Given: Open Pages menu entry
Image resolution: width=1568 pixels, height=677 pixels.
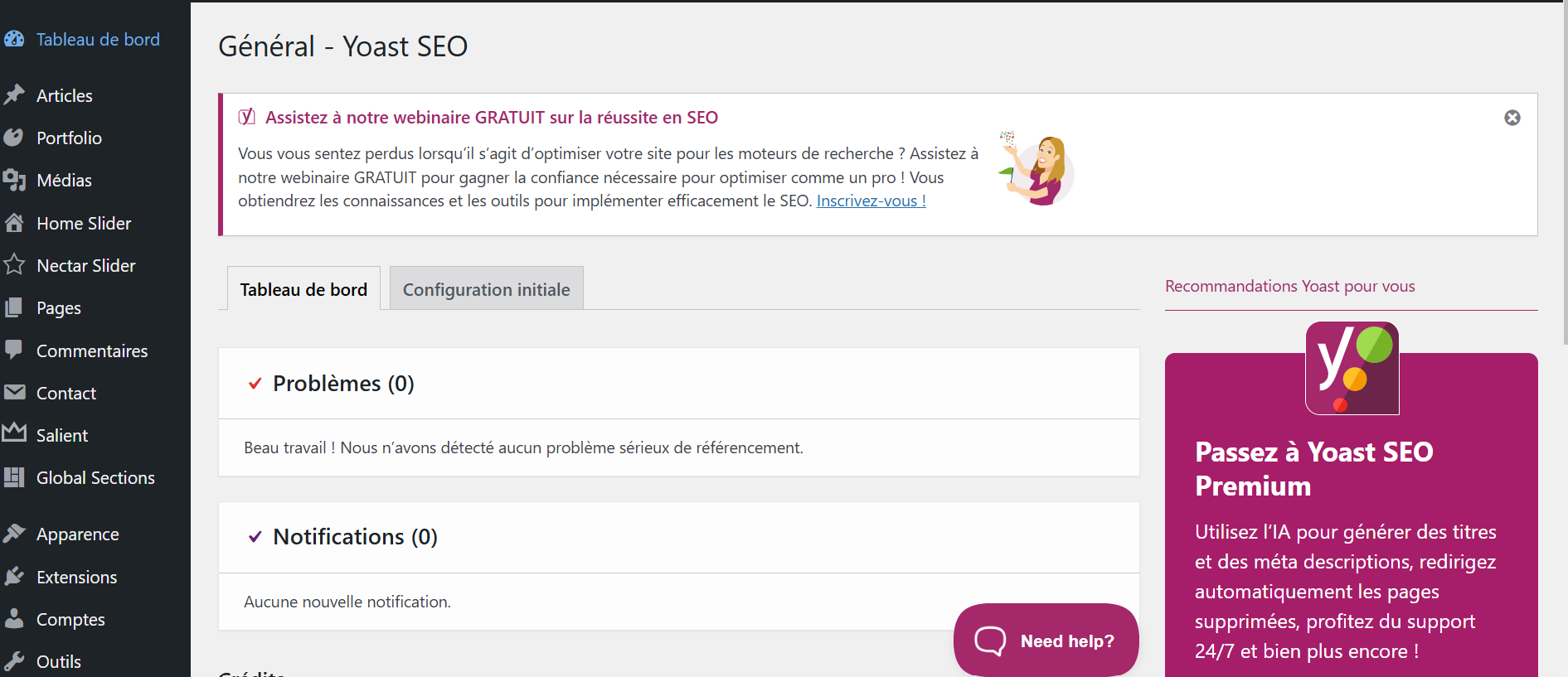Looking at the screenshot, I should (59, 307).
